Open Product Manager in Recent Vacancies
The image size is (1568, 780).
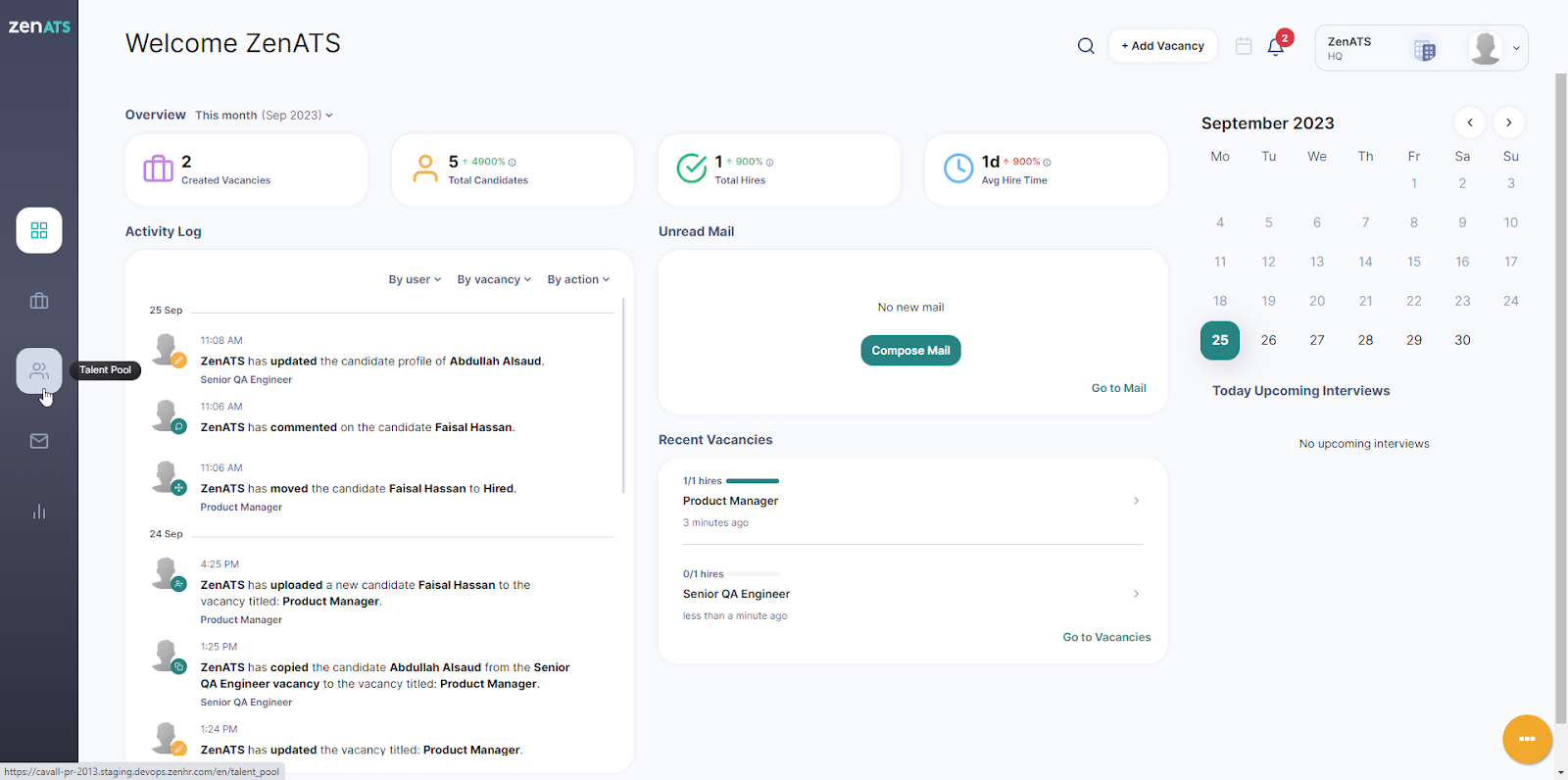(730, 501)
